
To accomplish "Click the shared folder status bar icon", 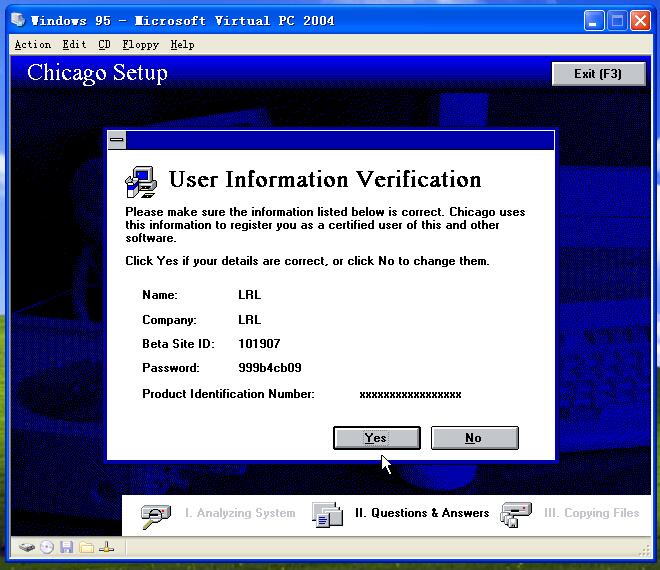I will click(87, 547).
